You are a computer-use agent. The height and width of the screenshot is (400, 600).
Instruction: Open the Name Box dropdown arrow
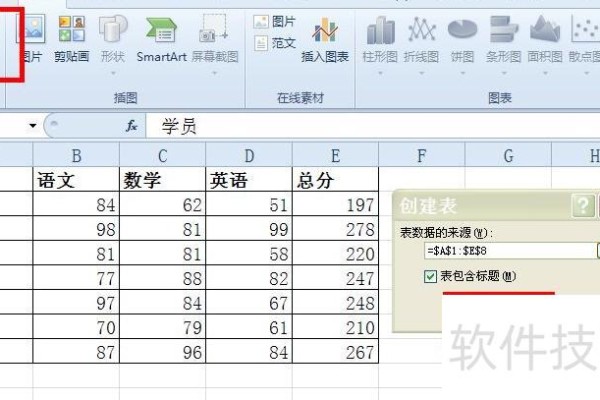pyautogui.click(x=33, y=126)
